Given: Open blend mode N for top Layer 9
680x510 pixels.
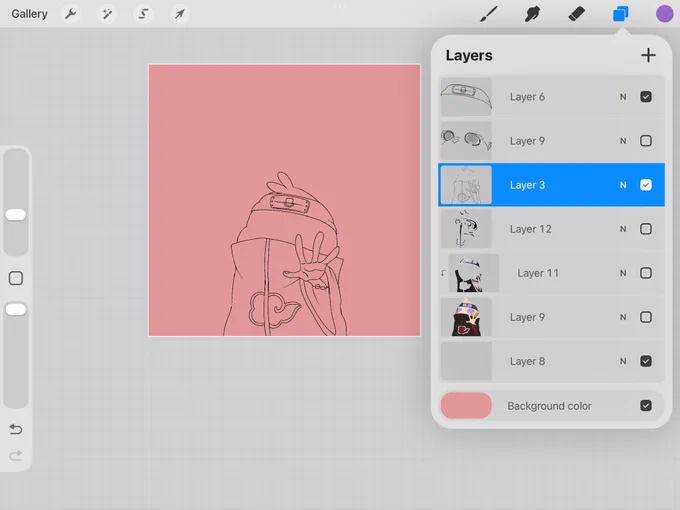Looking at the screenshot, I should click(x=623, y=141).
